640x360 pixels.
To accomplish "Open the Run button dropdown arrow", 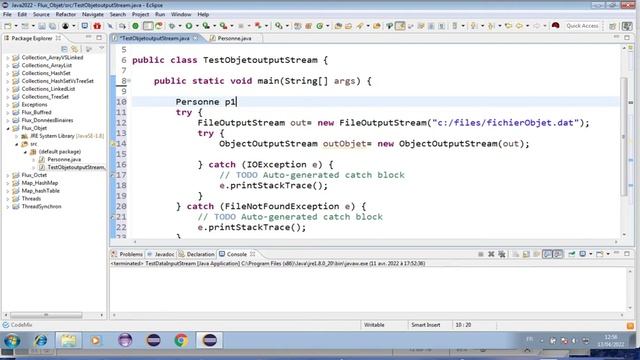I will (197, 26).
